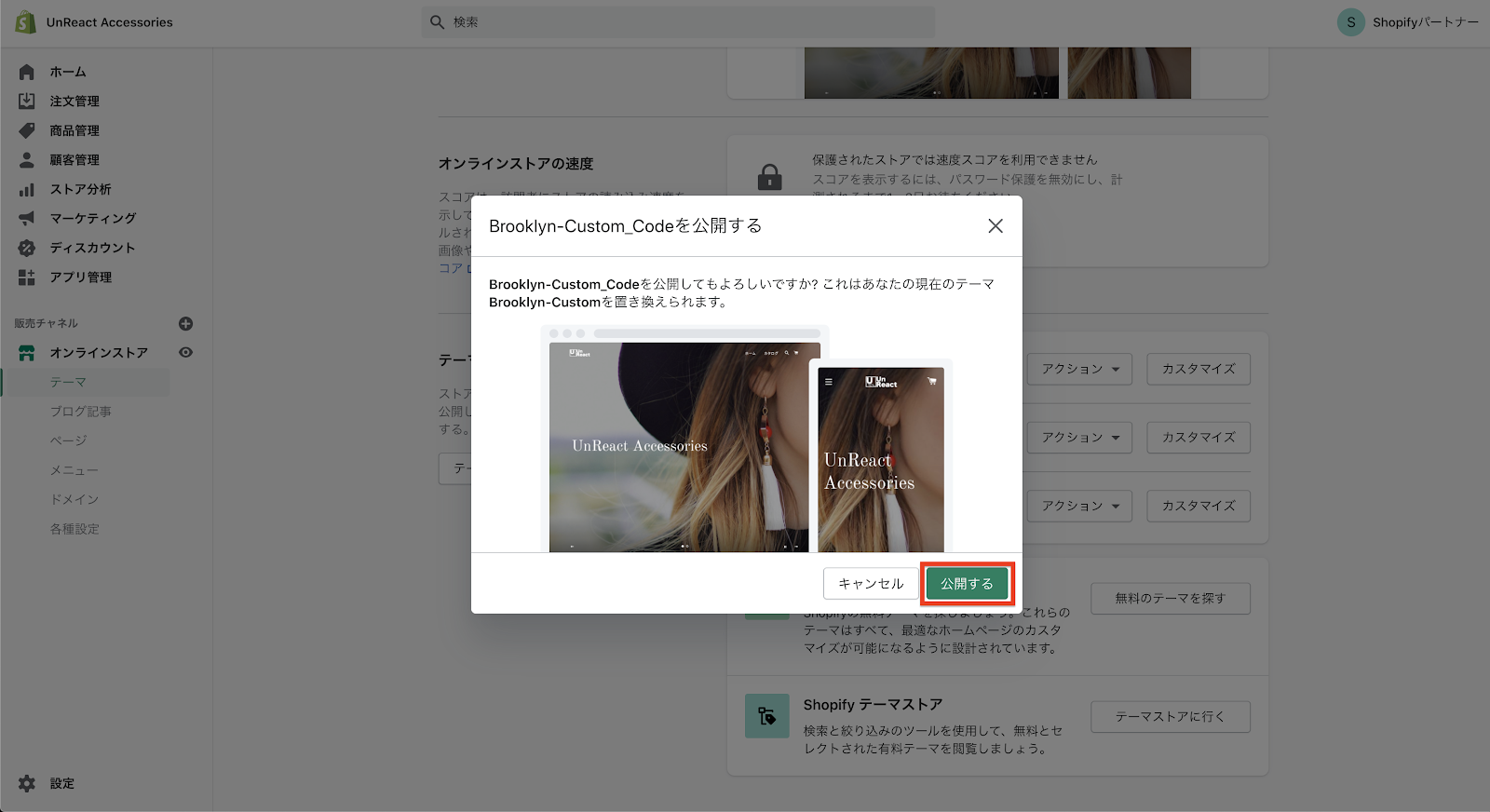View online store via eye icon
Screen dimensions: 1490x812
[x=185, y=353]
